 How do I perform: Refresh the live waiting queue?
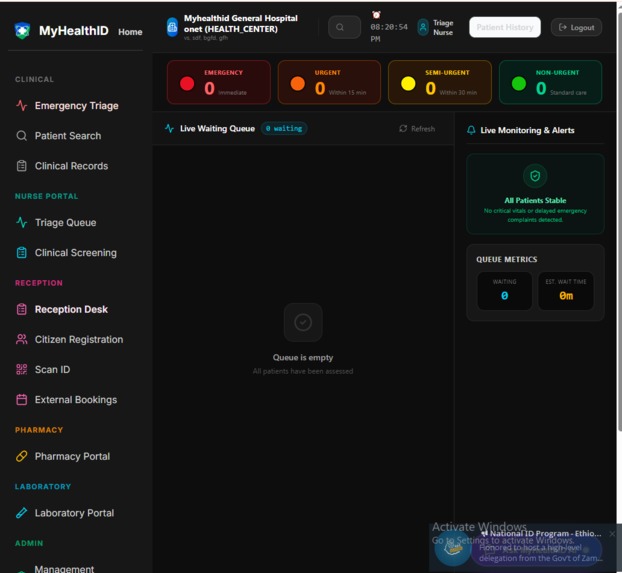[x=417, y=129]
